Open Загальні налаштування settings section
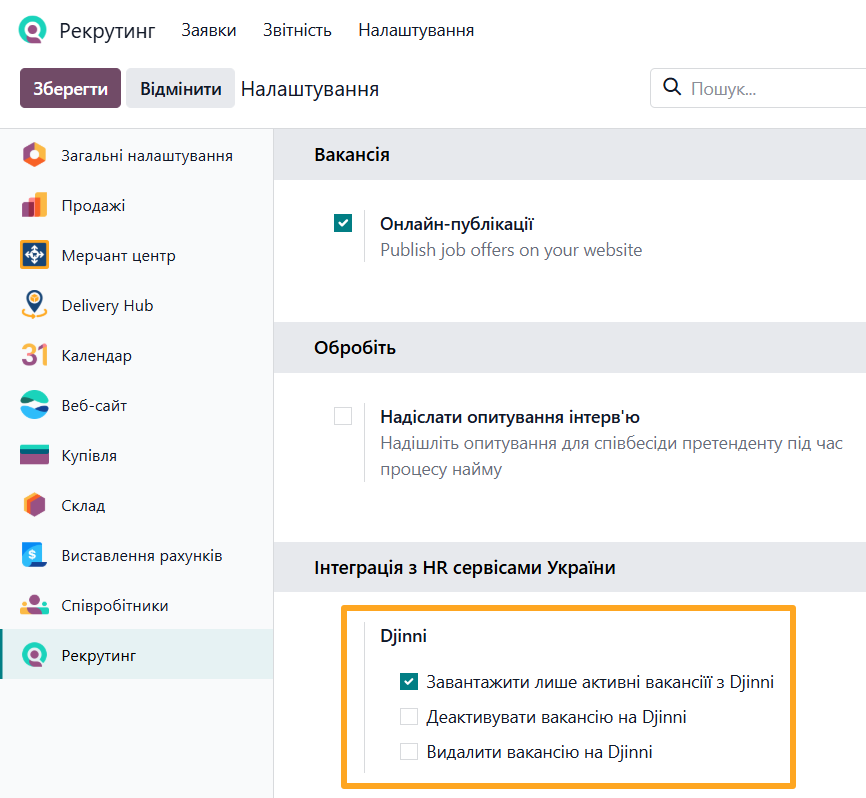Viewport: 866px width, 798px height. (136, 155)
